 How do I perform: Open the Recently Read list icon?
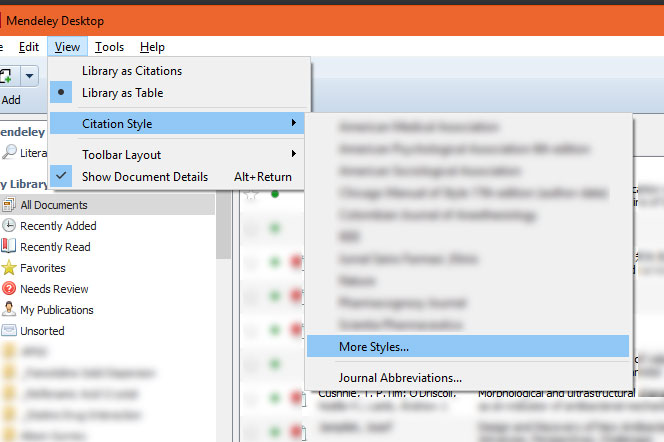tap(9, 247)
